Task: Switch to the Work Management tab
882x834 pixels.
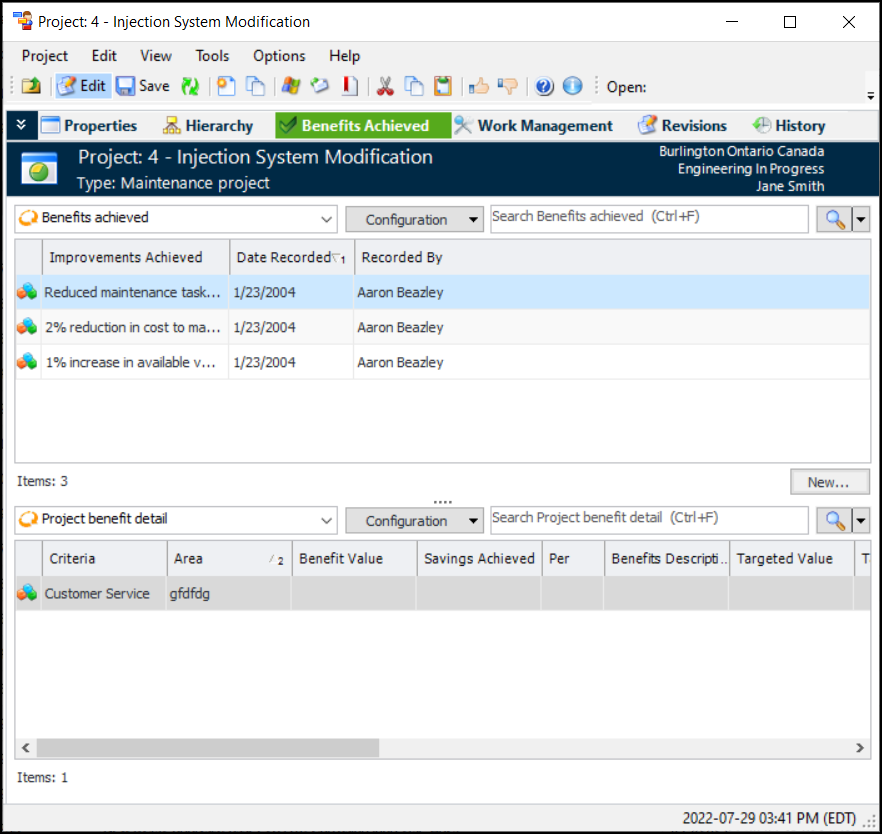Action: tap(533, 126)
